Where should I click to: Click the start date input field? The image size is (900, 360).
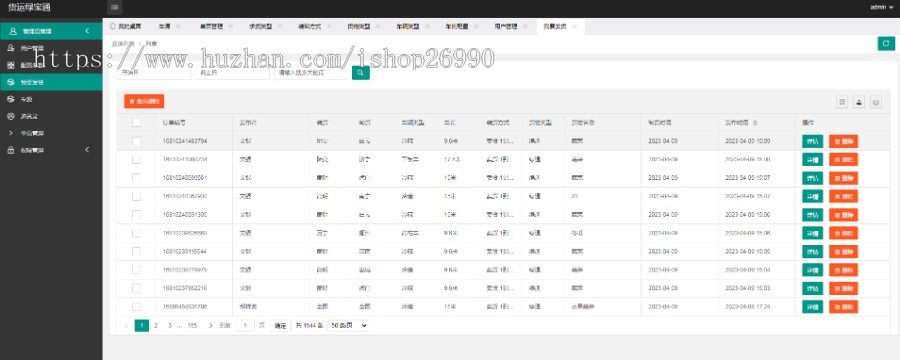tap(153, 73)
